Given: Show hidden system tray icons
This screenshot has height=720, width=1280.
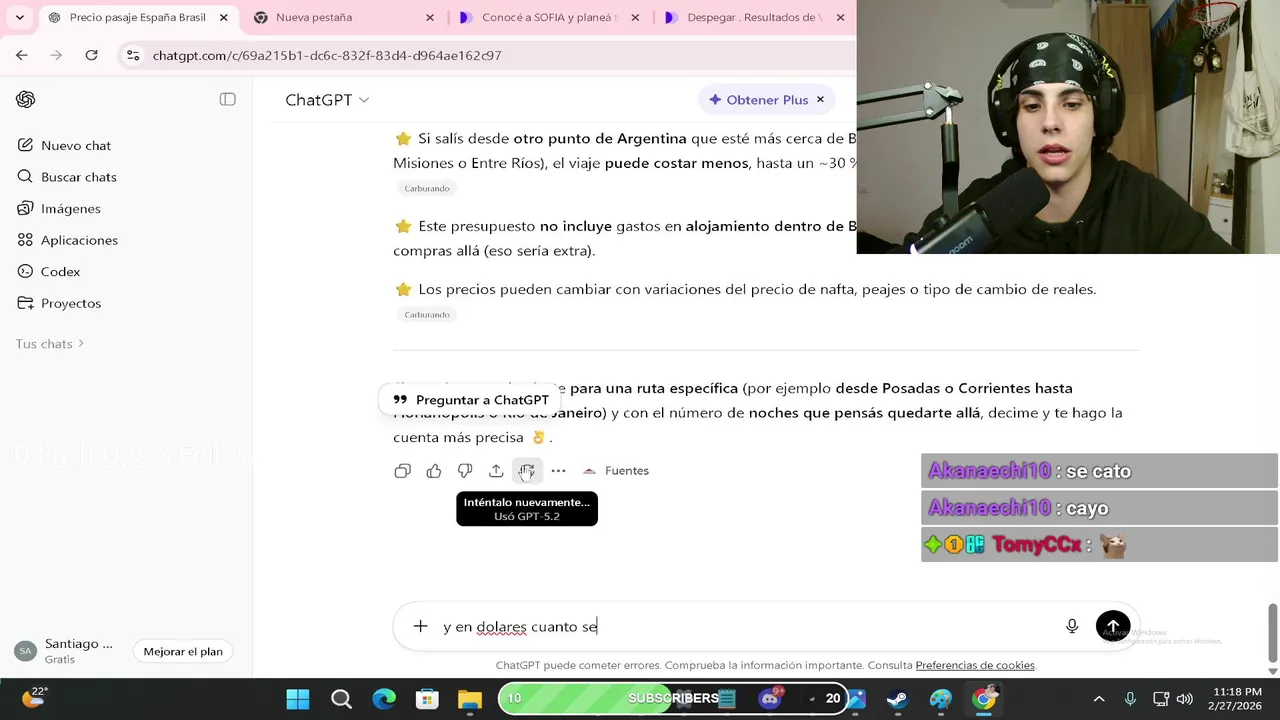Looking at the screenshot, I should pyautogui.click(x=1099, y=699).
